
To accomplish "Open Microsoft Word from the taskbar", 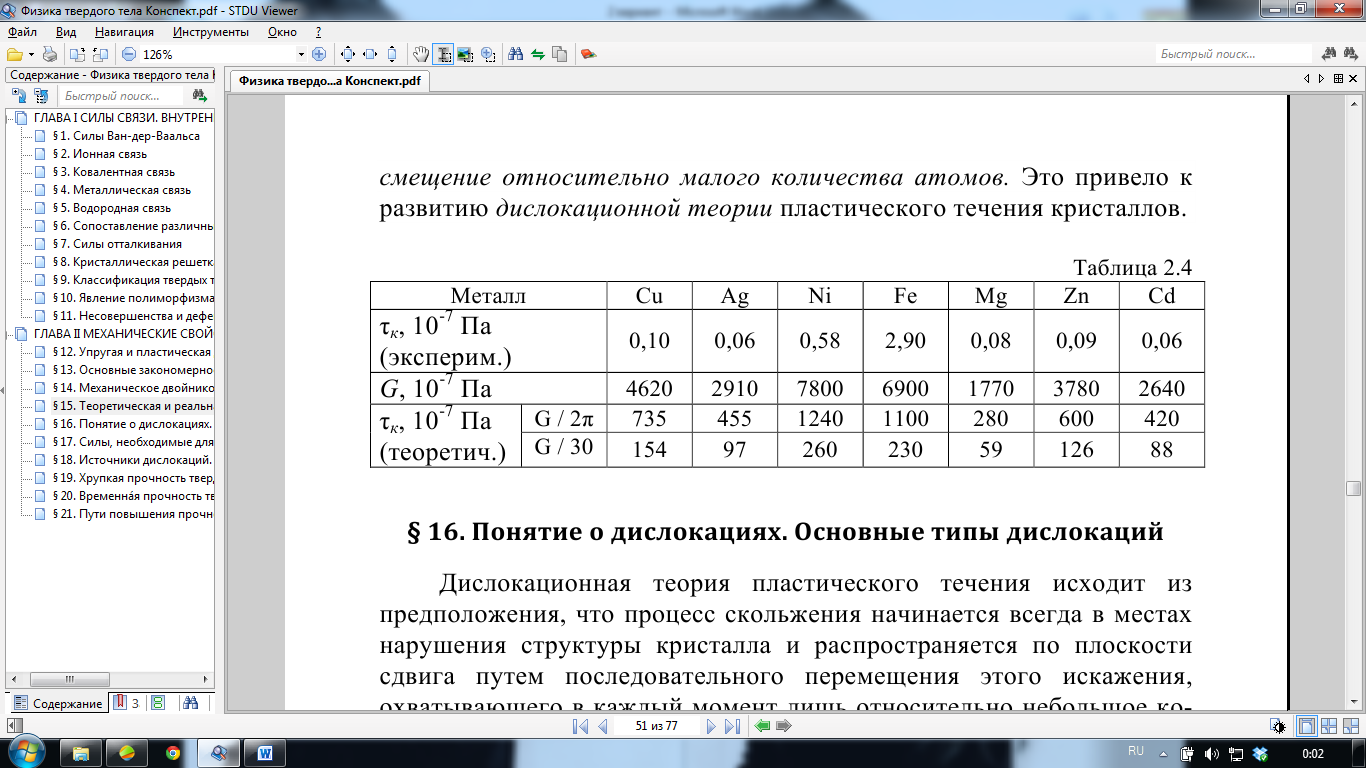I will tap(265, 752).
